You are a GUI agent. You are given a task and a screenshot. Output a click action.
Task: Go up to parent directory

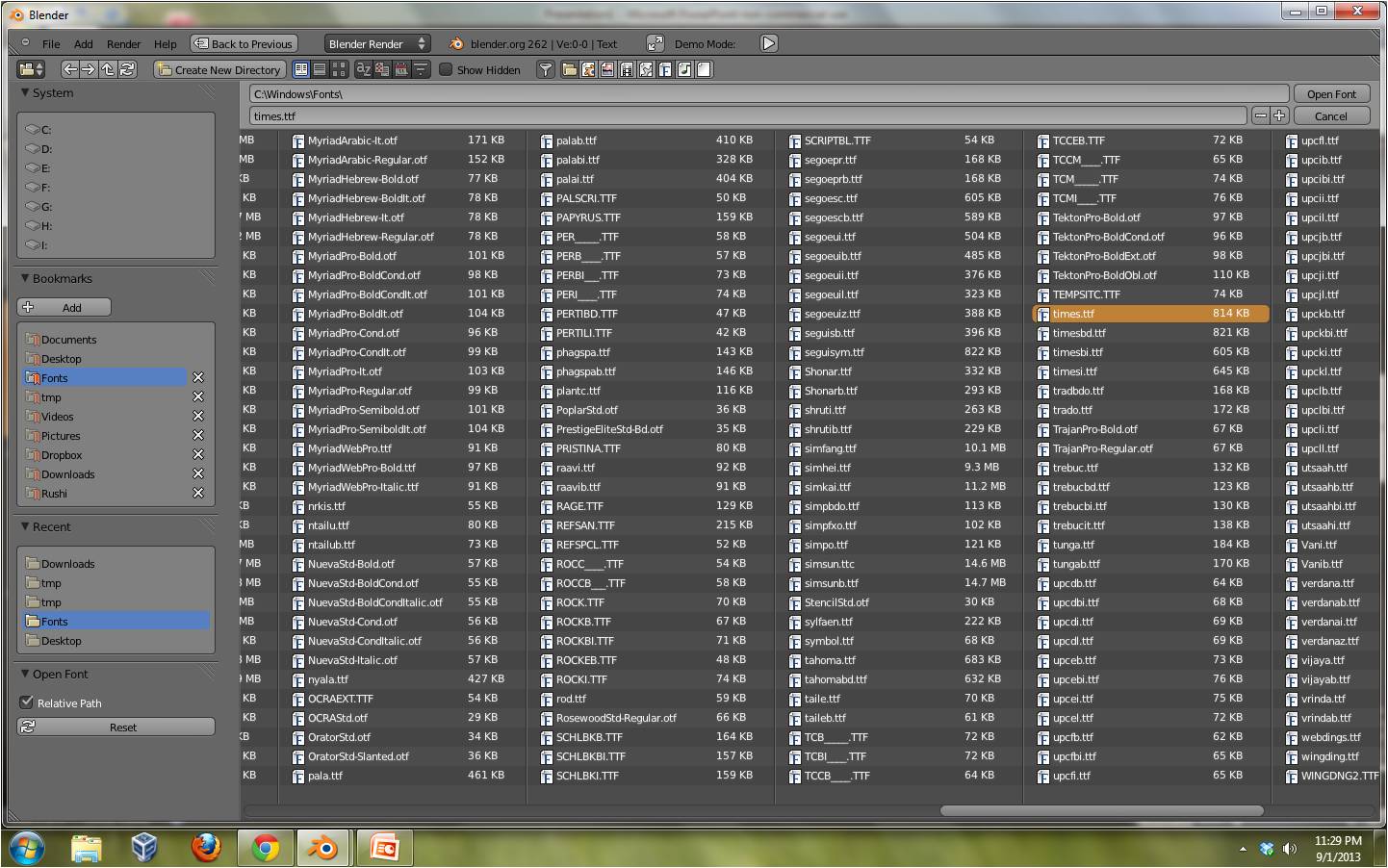point(108,69)
